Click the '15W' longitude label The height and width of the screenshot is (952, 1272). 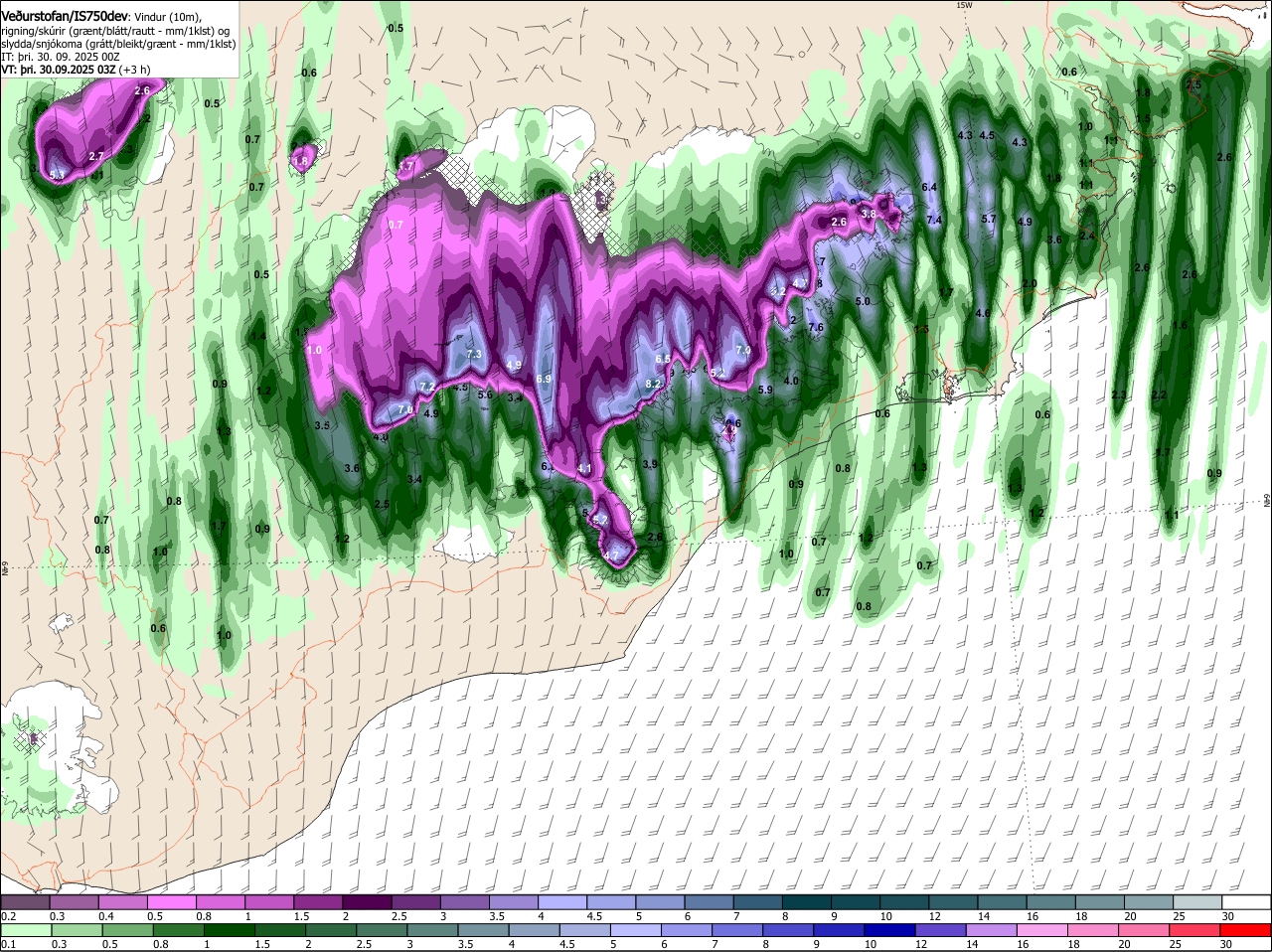pos(963,5)
